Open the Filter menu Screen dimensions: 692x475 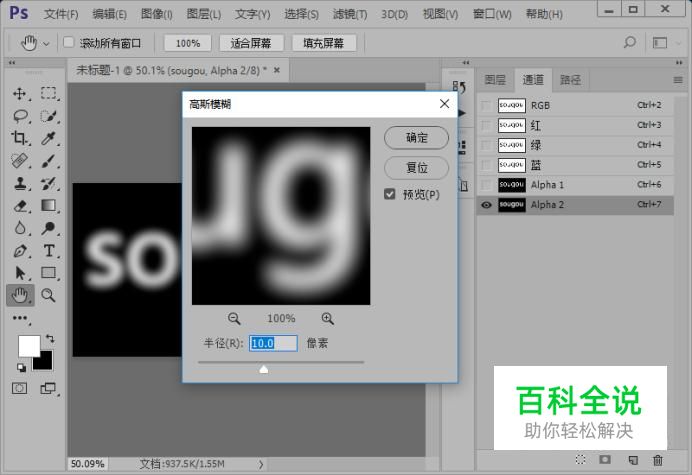click(350, 14)
